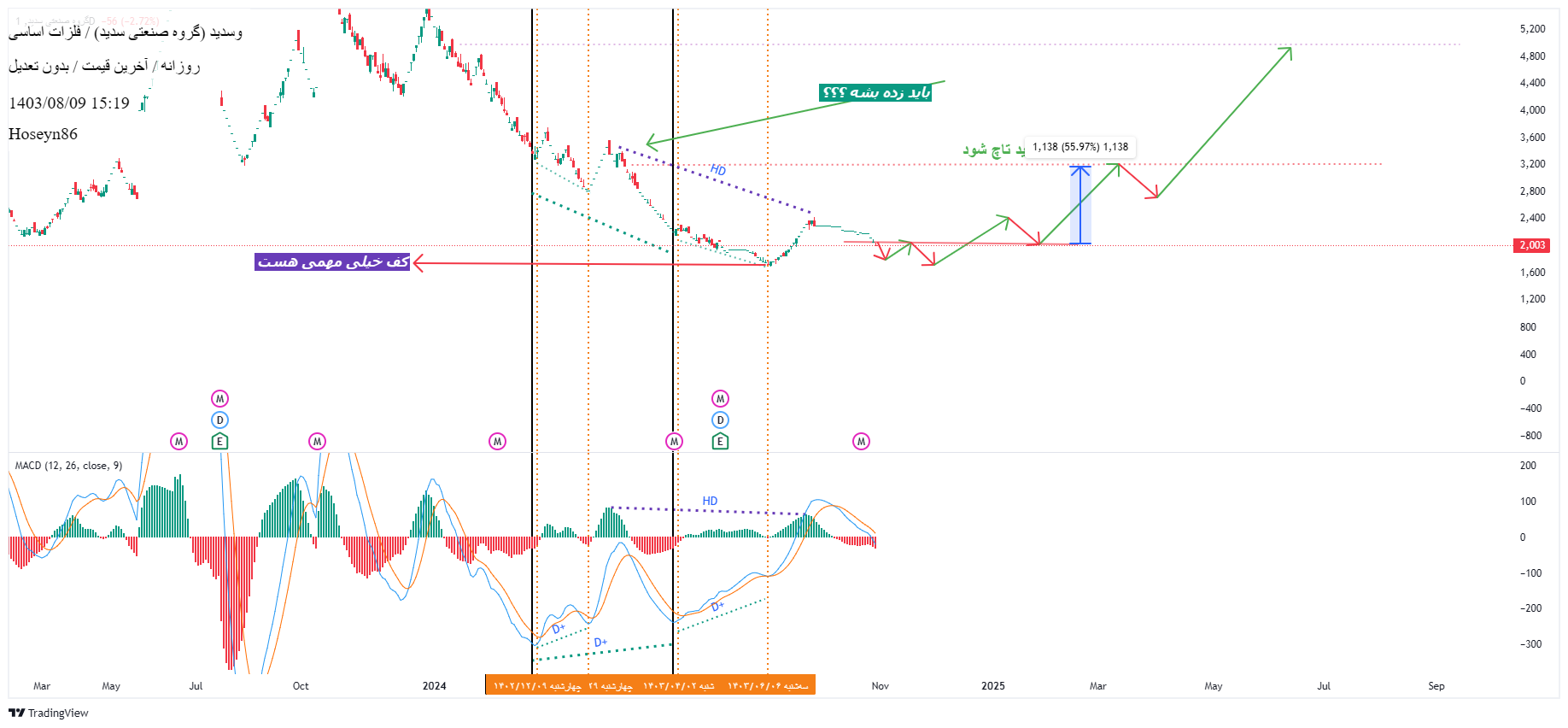The image size is (1568, 728).
Task: Click the 5,200 price axis label
Action: coord(1533,29)
